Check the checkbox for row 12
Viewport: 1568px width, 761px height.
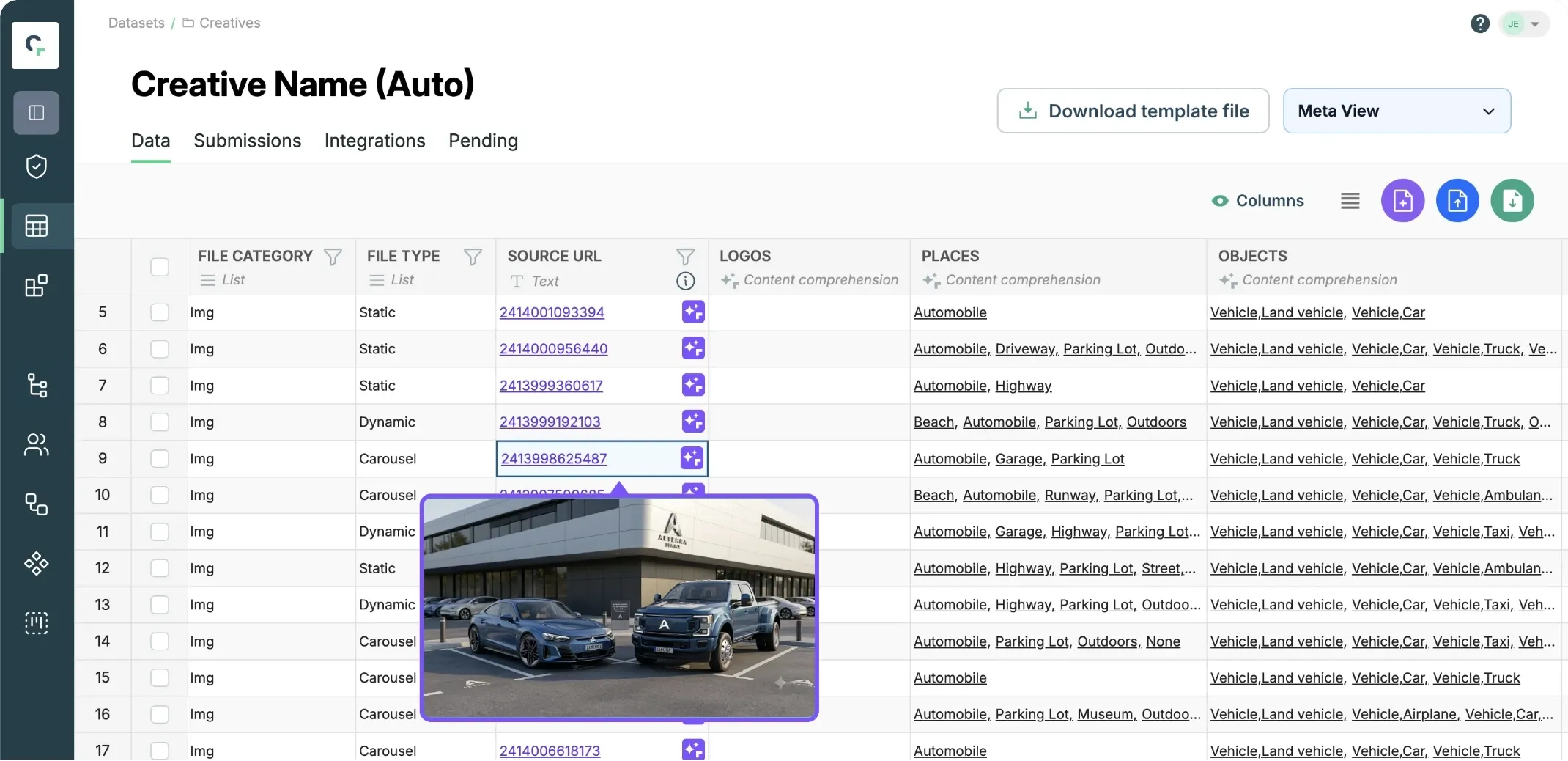coord(160,568)
